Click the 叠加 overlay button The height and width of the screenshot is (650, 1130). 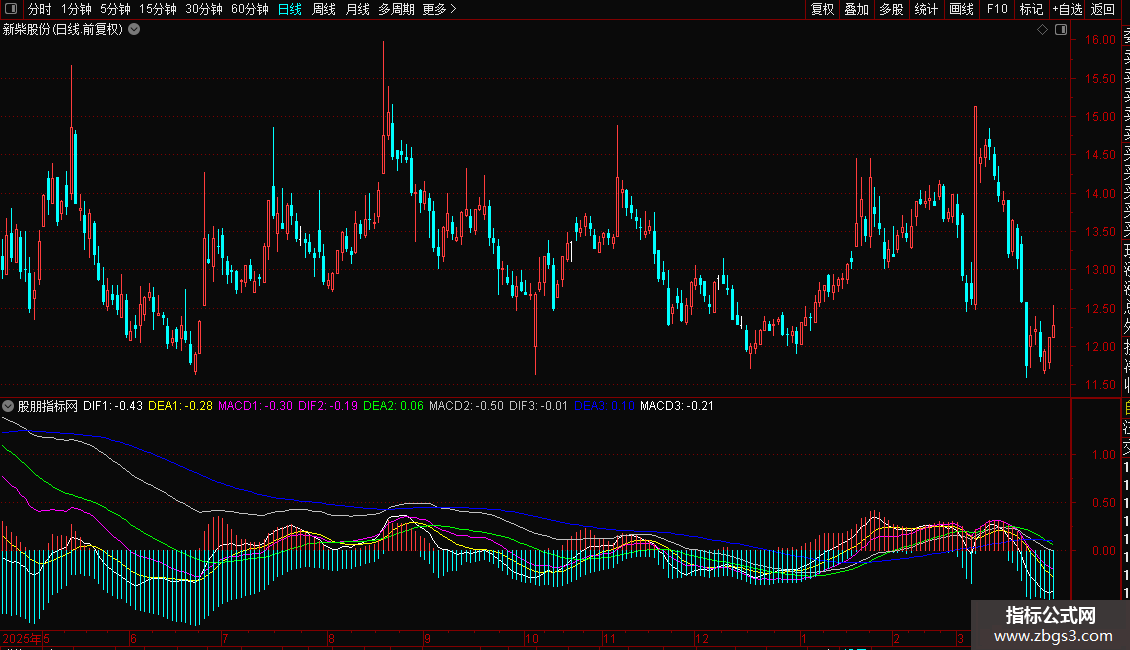[x=856, y=9]
